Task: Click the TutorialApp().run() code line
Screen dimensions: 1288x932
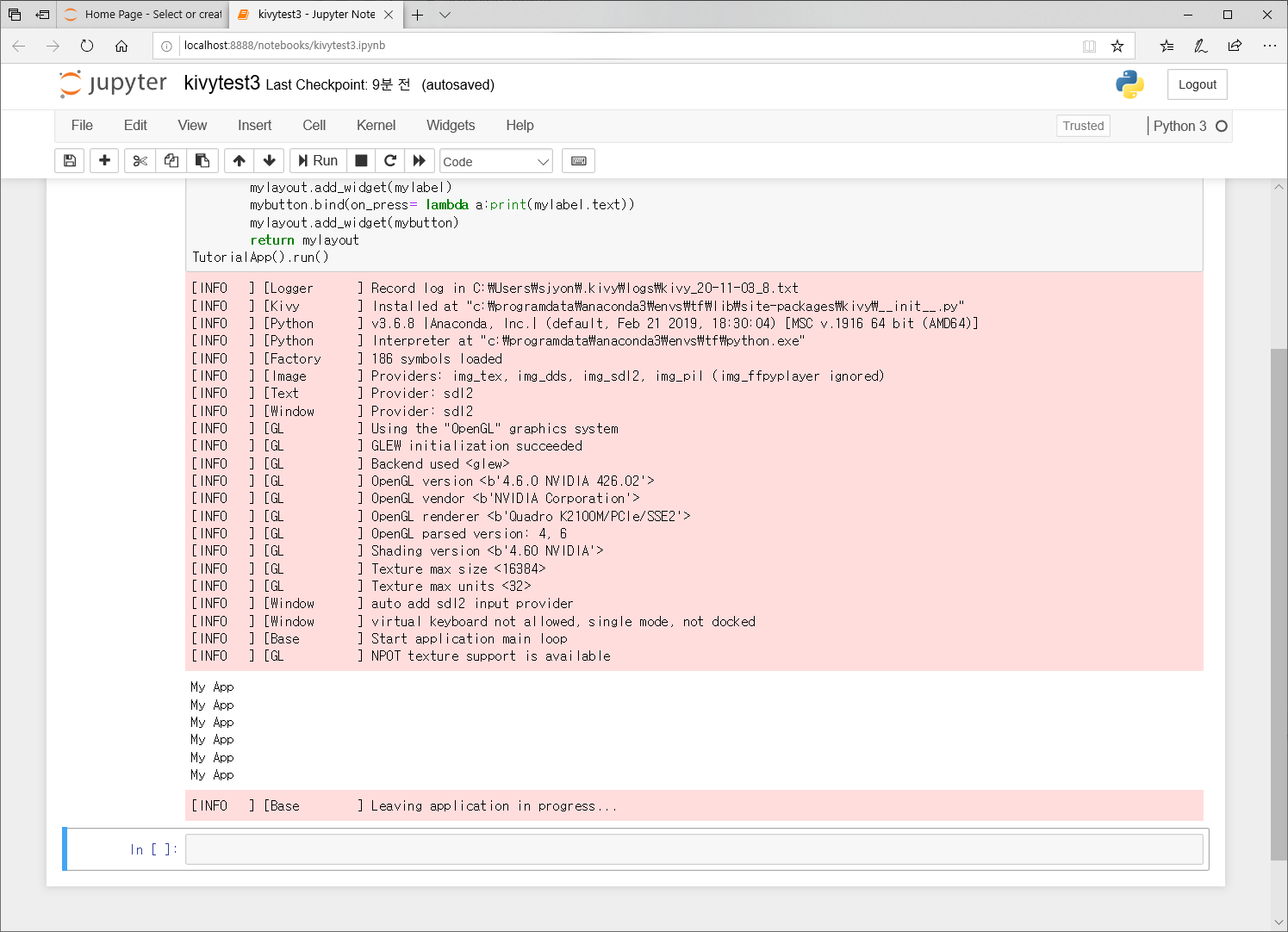Action: pos(260,258)
